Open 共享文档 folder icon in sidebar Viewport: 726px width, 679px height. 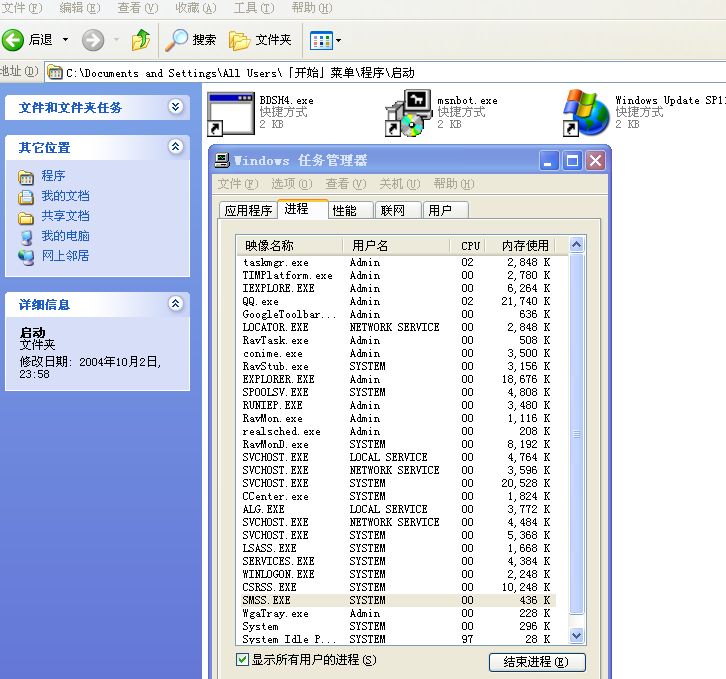click(26, 217)
